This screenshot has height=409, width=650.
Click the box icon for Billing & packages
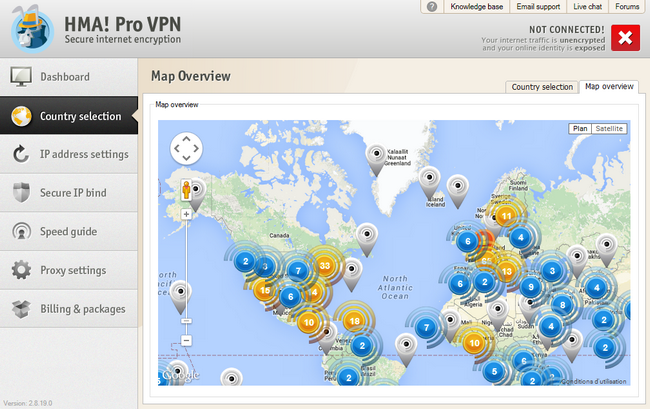coord(21,309)
